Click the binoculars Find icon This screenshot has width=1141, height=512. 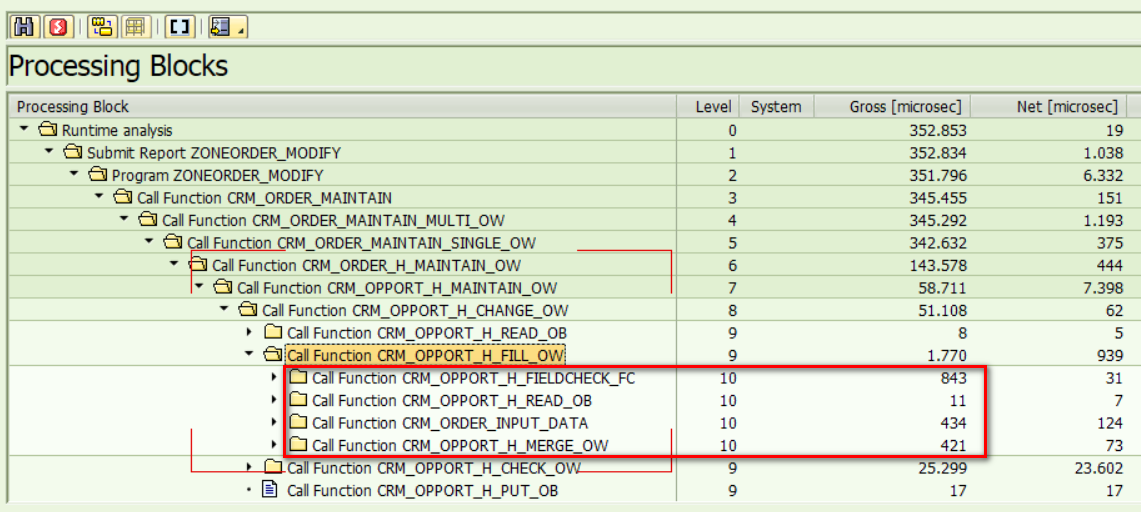tap(24, 27)
